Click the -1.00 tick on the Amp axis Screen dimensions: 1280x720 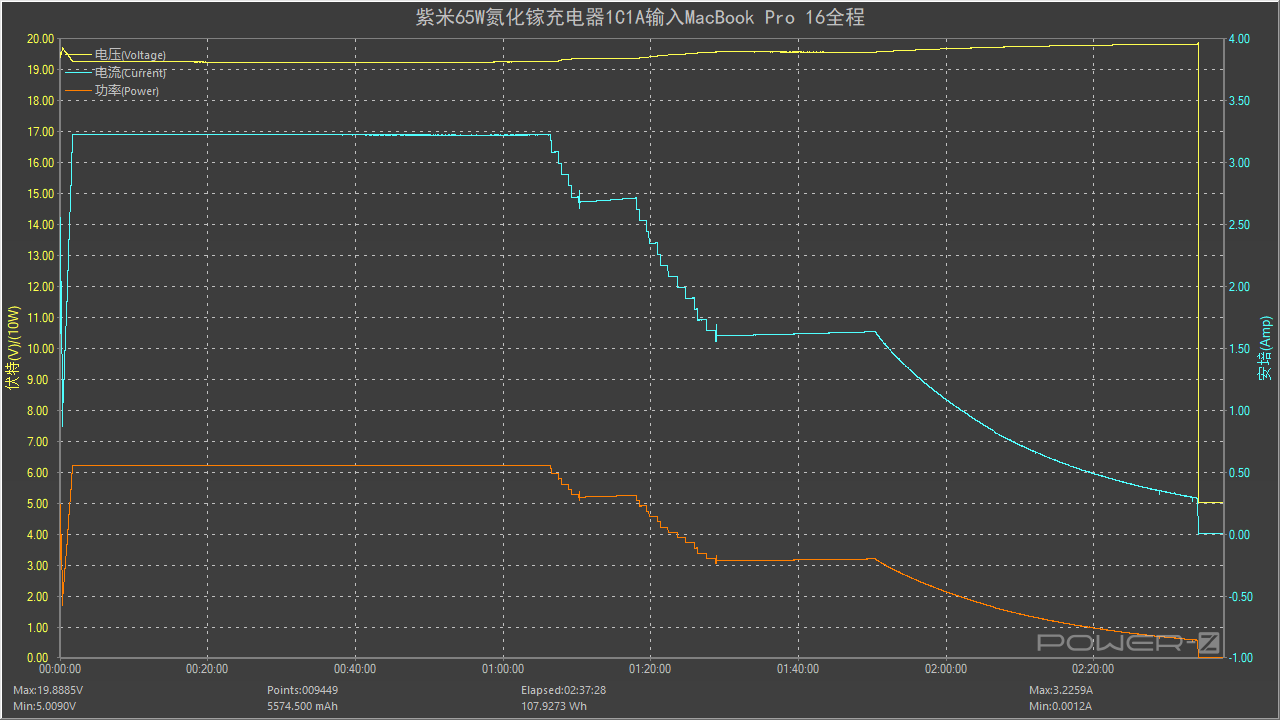1239,658
